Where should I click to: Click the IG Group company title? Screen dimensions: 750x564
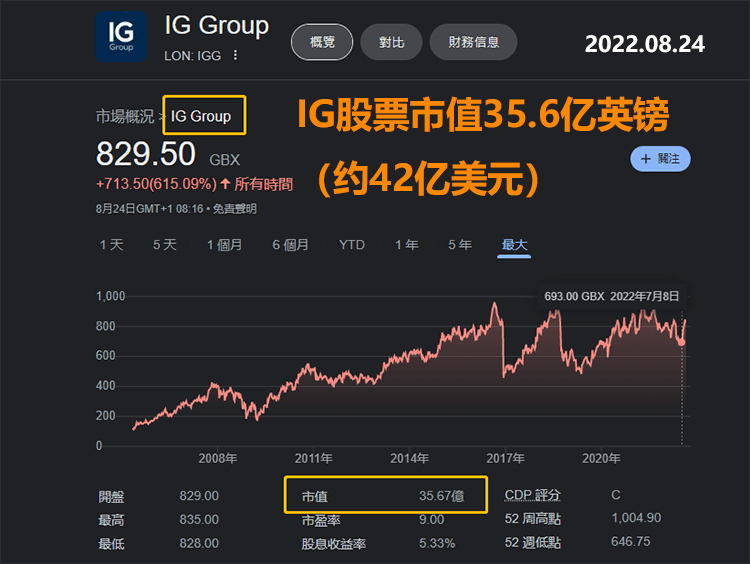217,25
